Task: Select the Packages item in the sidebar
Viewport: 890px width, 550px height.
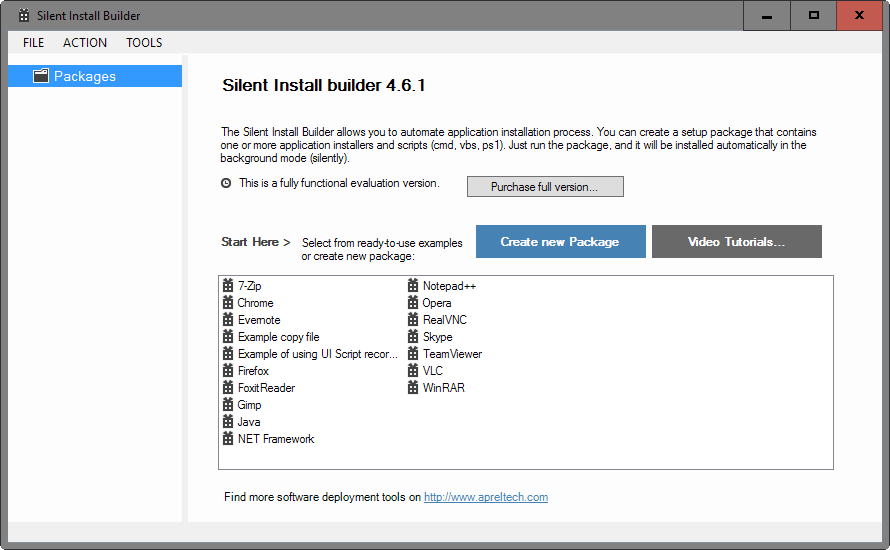Action: [x=95, y=76]
